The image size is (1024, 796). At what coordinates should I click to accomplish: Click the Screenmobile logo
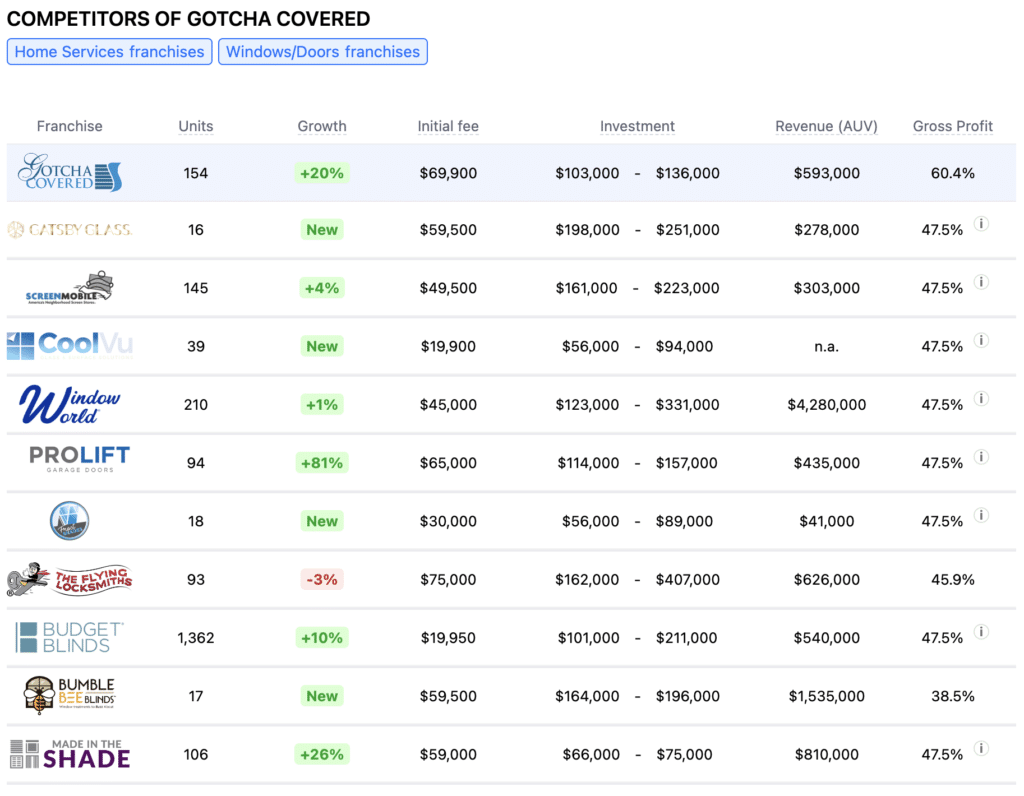point(70,288)
